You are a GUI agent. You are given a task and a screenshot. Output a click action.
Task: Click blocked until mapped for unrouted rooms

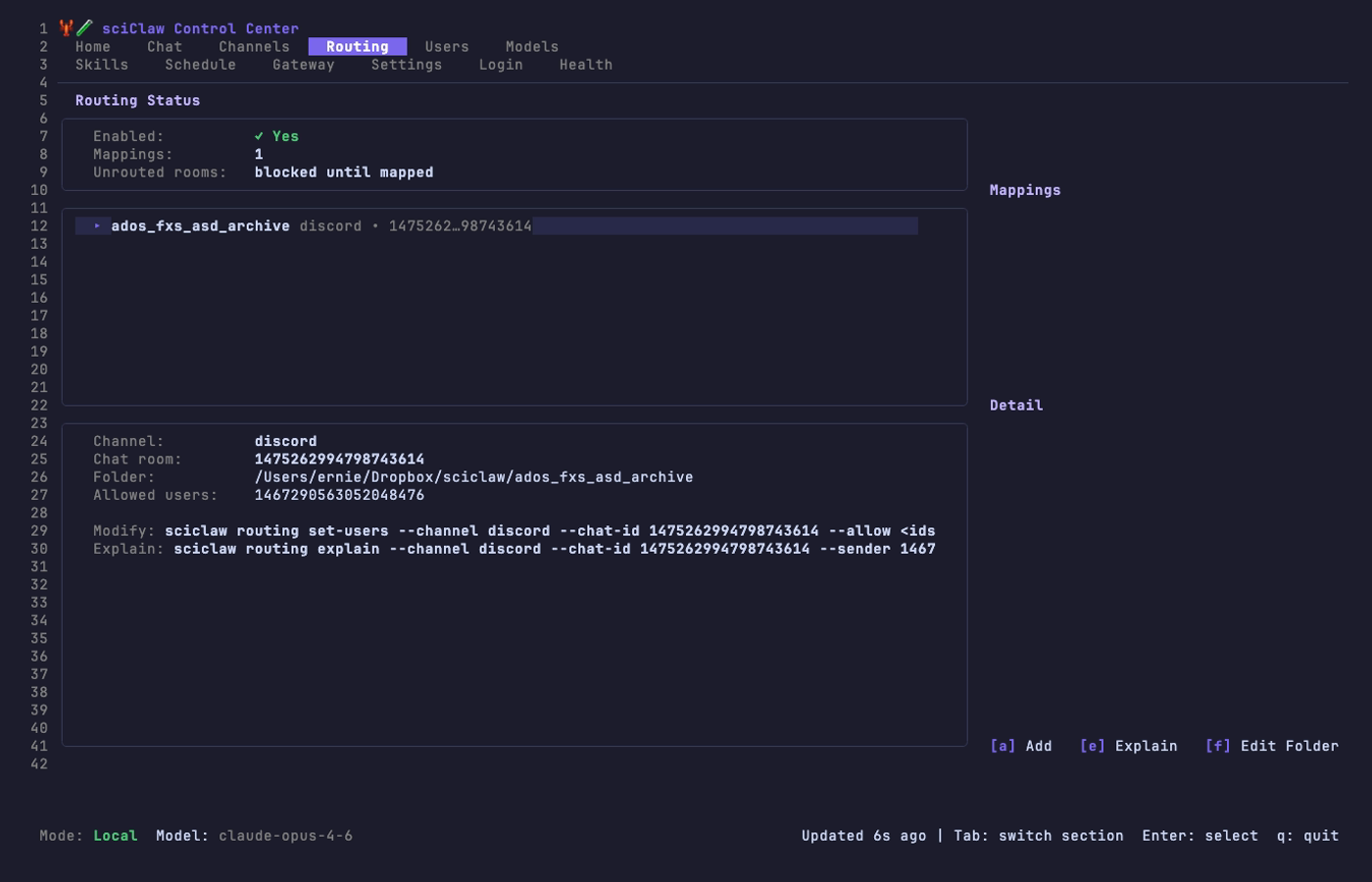(x=342, y=171)
